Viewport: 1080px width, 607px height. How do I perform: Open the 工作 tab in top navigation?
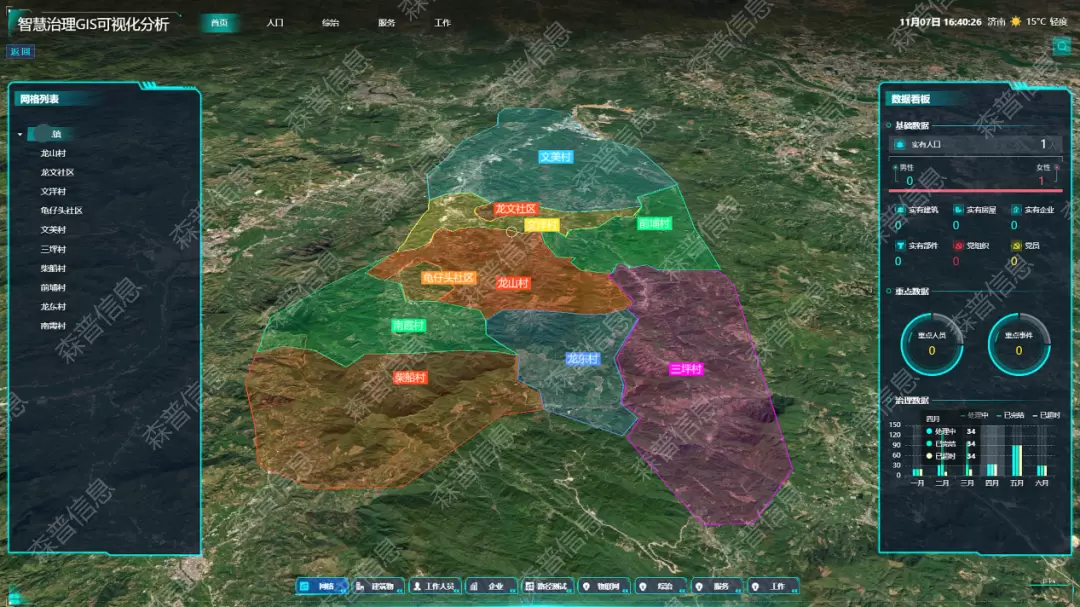(x=442, y=23)
